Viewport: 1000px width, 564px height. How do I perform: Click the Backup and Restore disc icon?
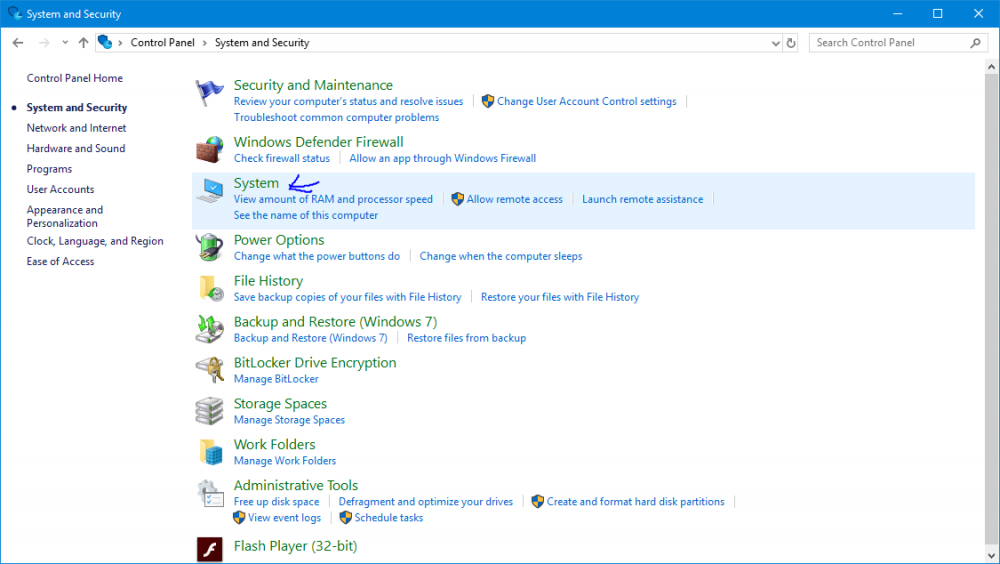pyautogui.click(x=209, y=329)
